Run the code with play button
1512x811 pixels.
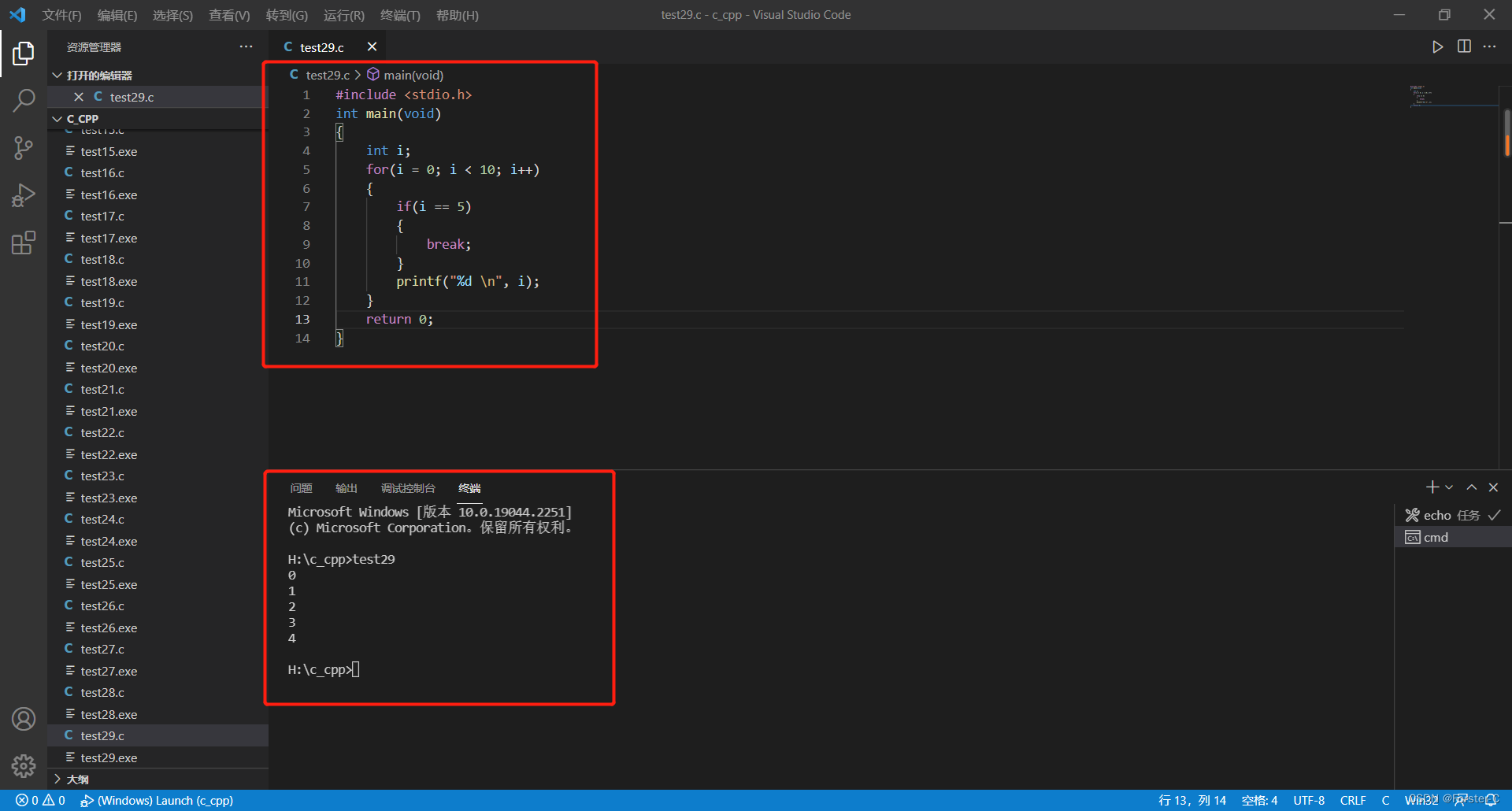pyautogui.click(x=1437, y=46)
